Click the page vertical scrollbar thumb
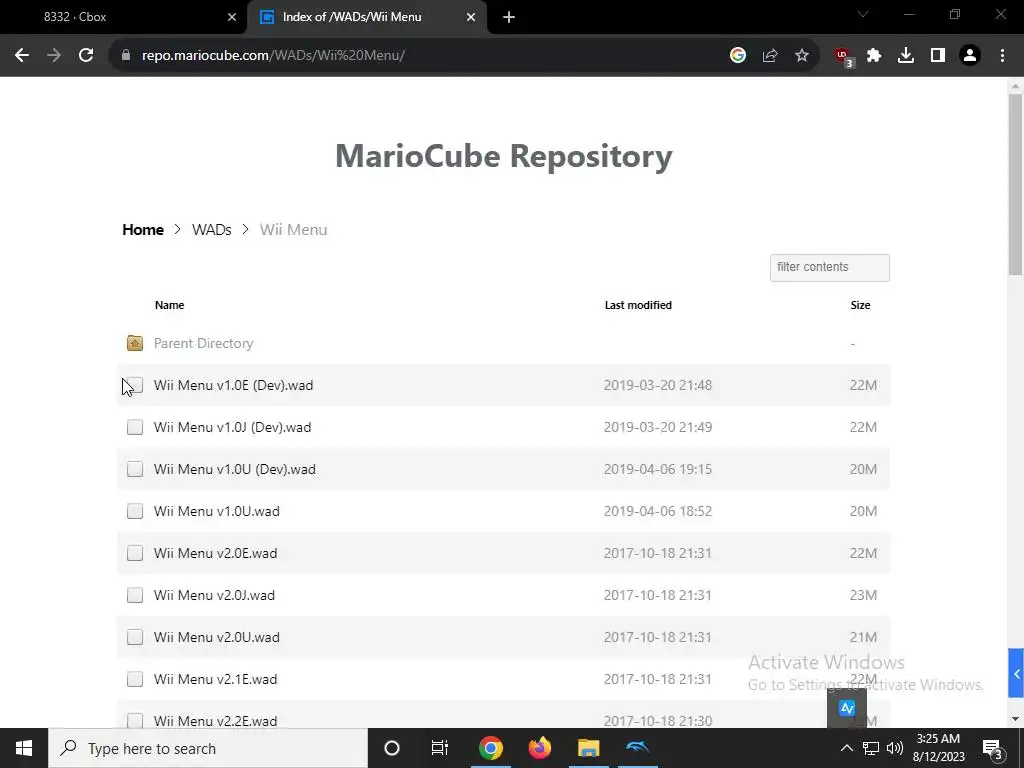1024x768 pixels. (1015, 184)
